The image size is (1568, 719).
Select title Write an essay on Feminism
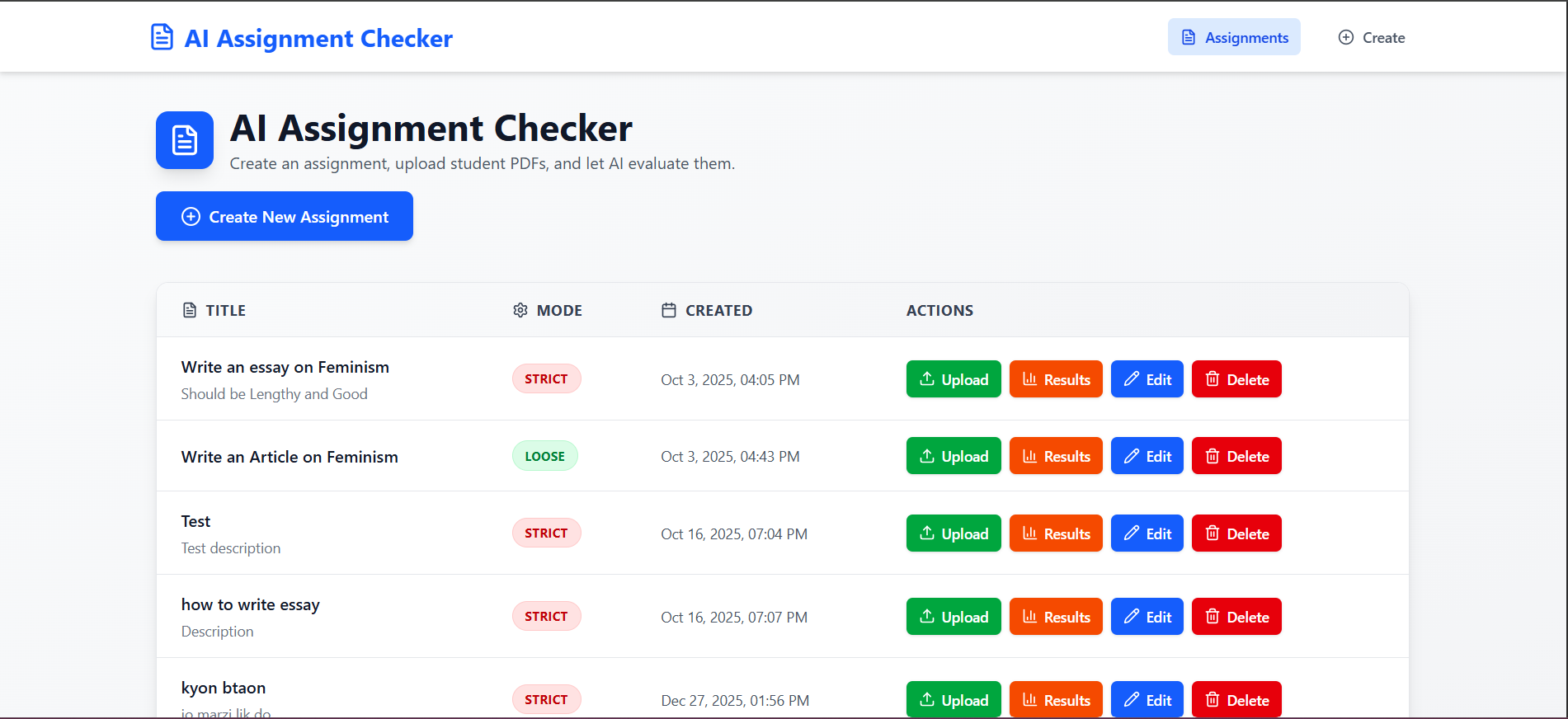coord(285,367)
